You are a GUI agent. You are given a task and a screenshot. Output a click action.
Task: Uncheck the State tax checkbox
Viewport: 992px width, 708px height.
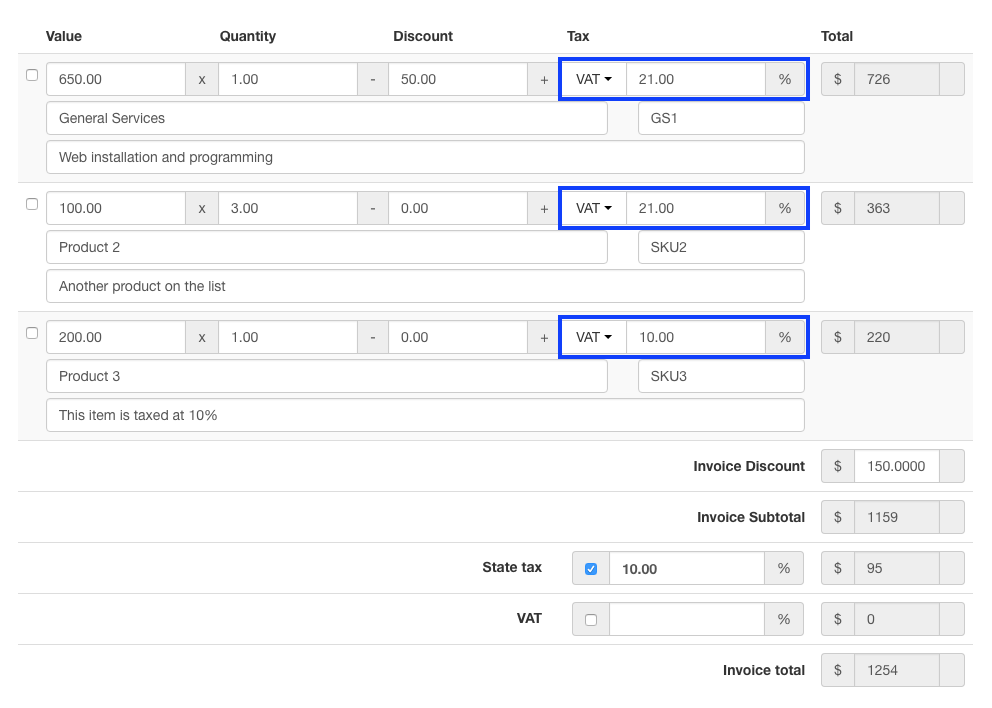tap(591, 569)
